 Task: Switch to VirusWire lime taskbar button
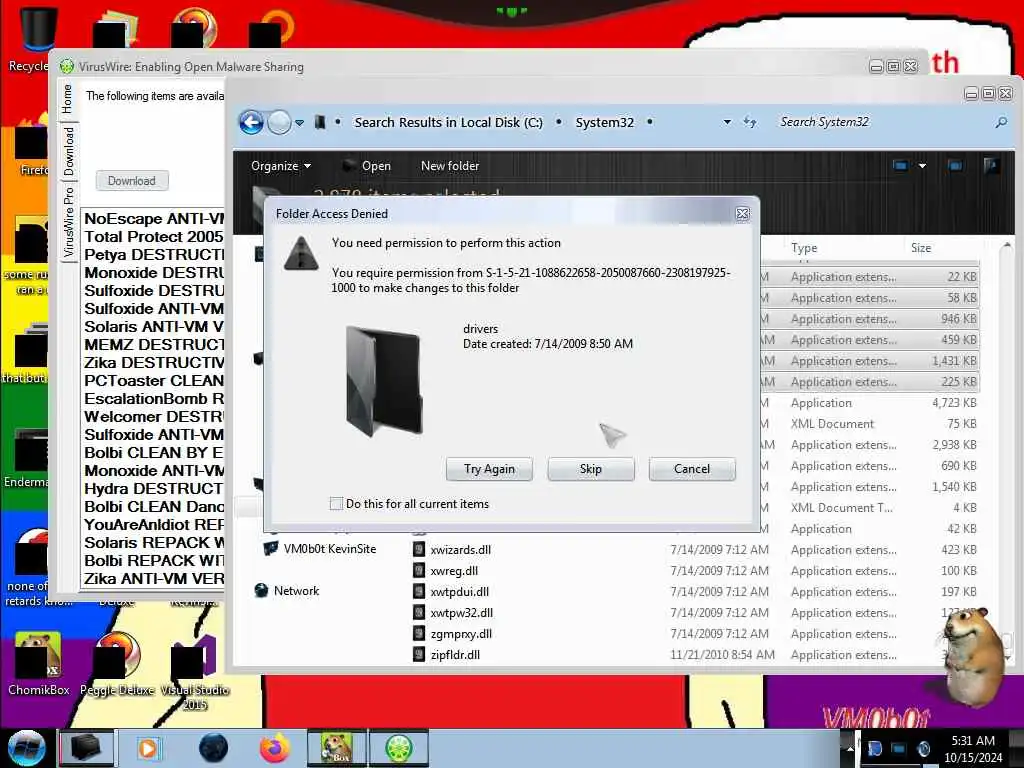click(x=398, y=748)
